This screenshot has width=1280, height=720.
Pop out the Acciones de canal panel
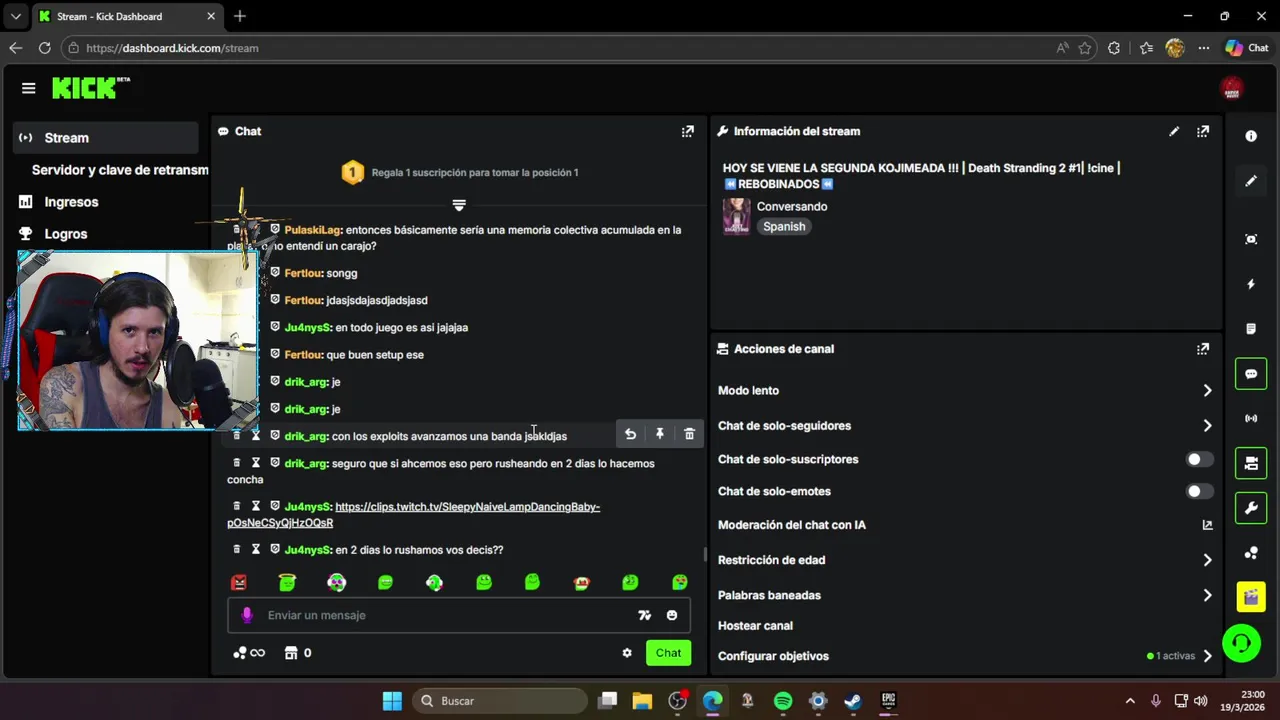click(x=1203, y=349)
